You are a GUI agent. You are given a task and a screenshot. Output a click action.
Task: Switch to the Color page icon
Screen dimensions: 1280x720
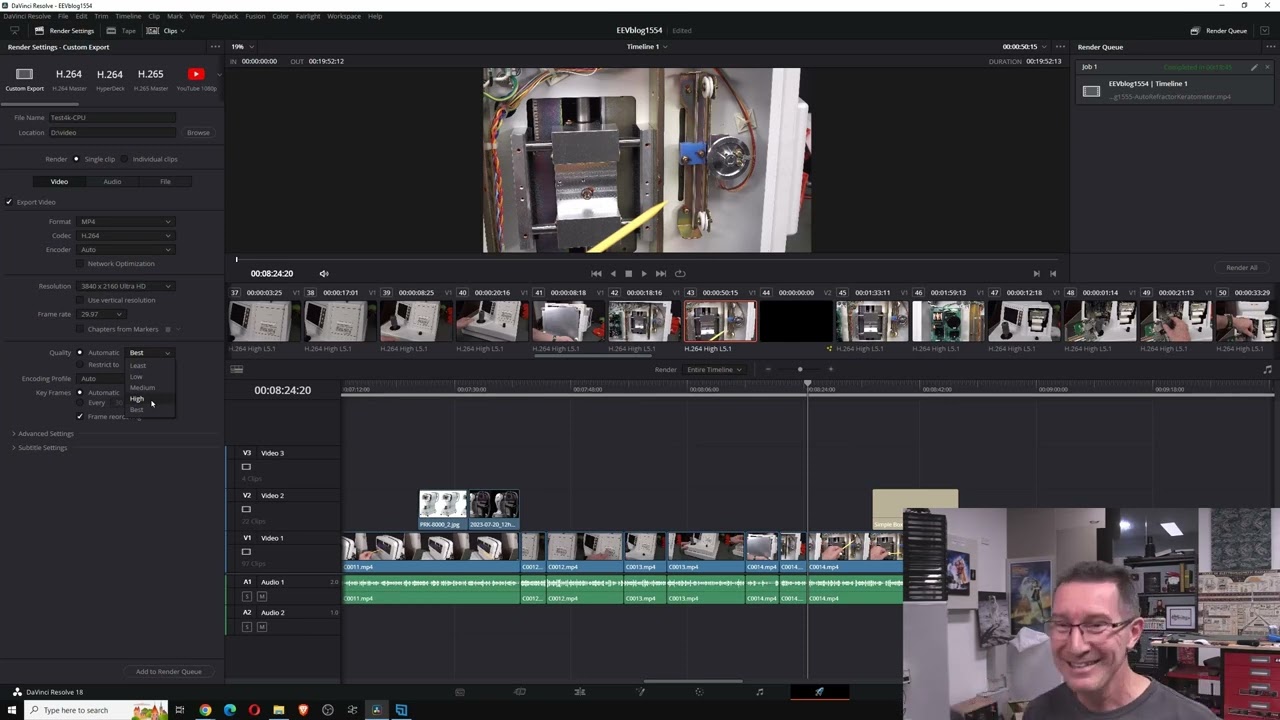(x=699, y=692)
